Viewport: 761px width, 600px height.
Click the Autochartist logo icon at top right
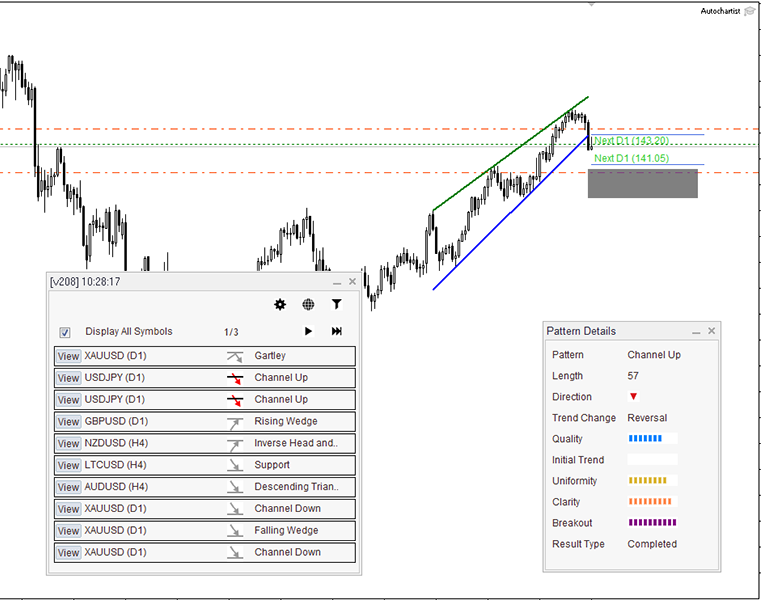749,11
